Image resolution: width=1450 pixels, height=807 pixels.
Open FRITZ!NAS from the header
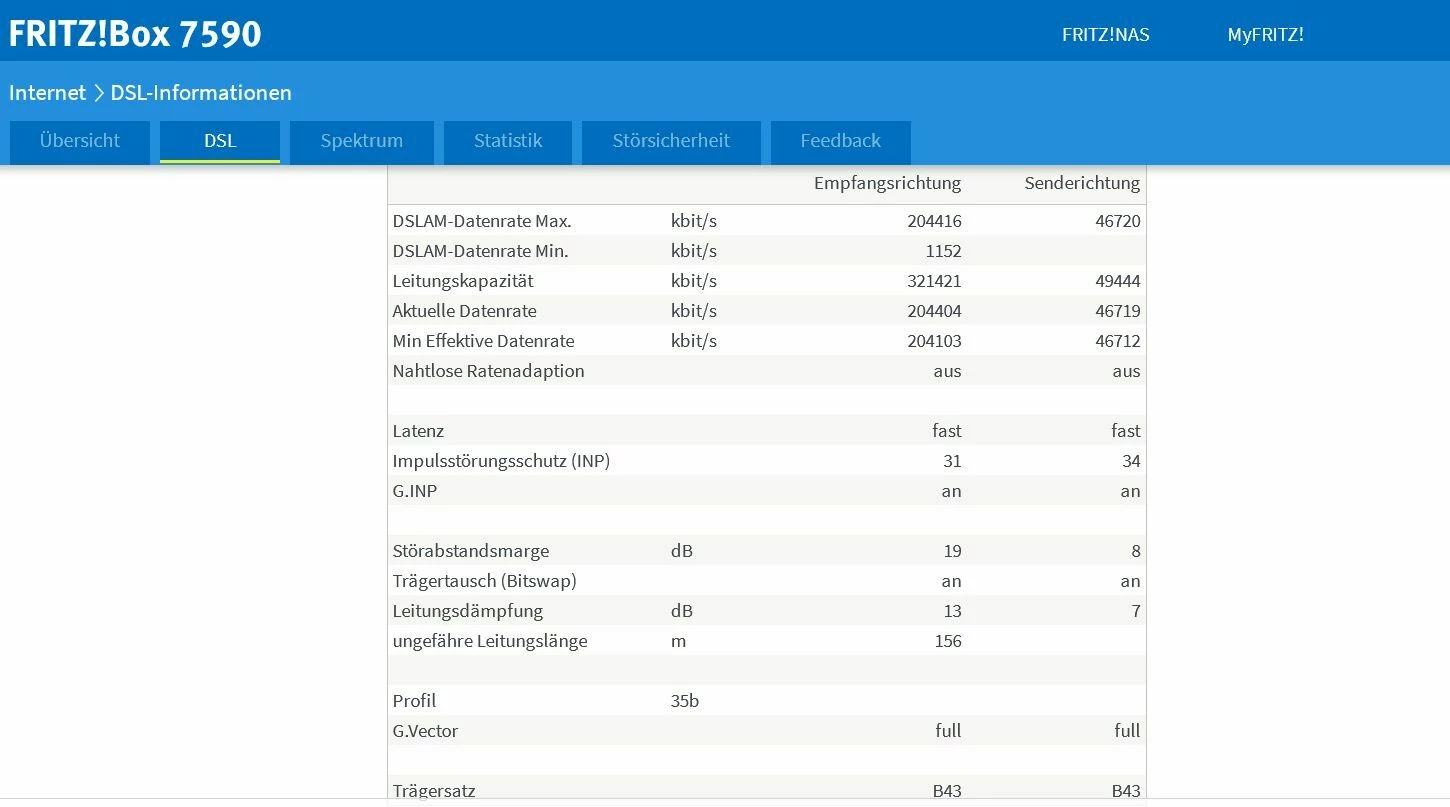point(1105,35)
